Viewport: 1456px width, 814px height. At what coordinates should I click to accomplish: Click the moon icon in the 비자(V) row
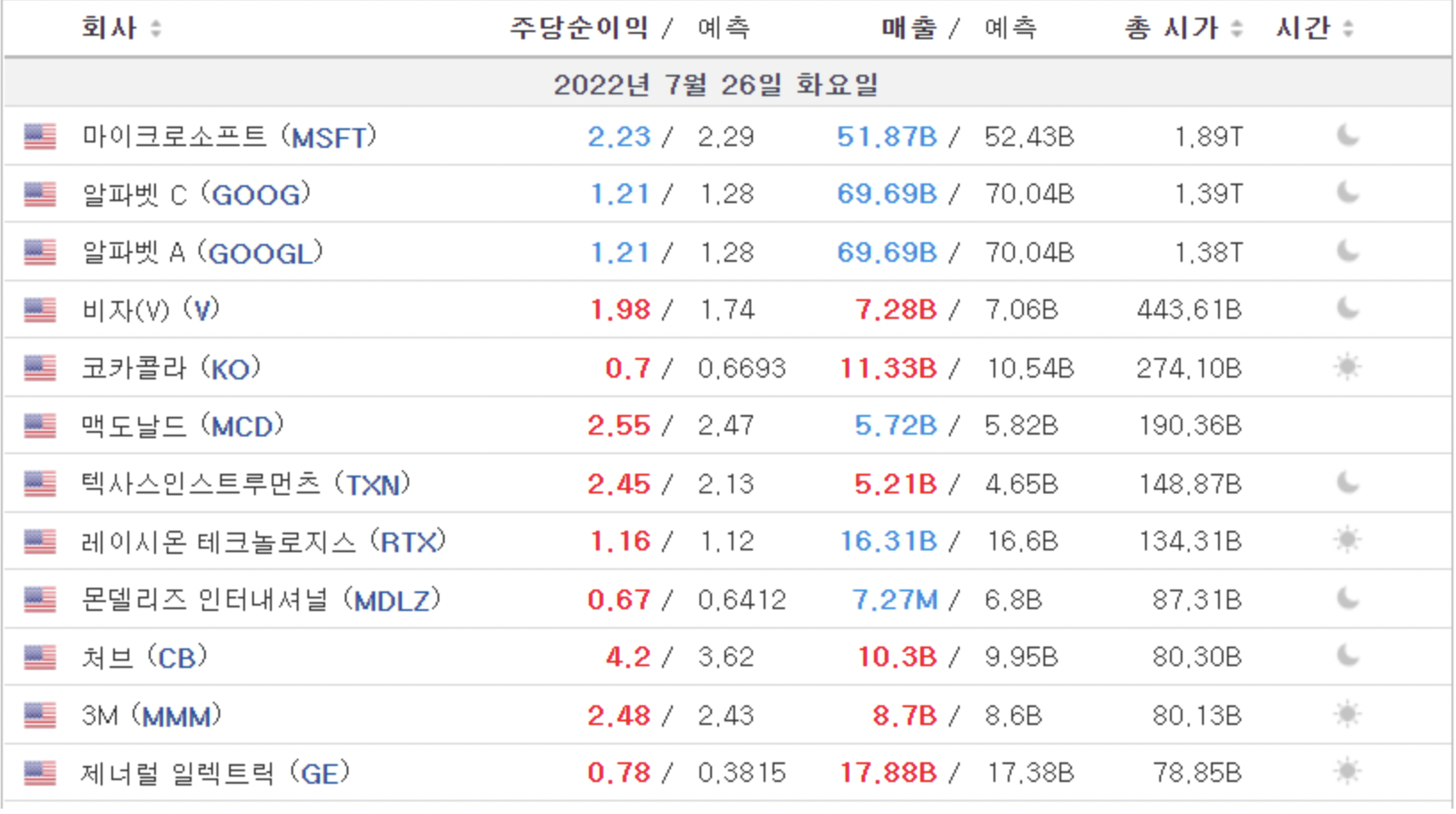1348,309
